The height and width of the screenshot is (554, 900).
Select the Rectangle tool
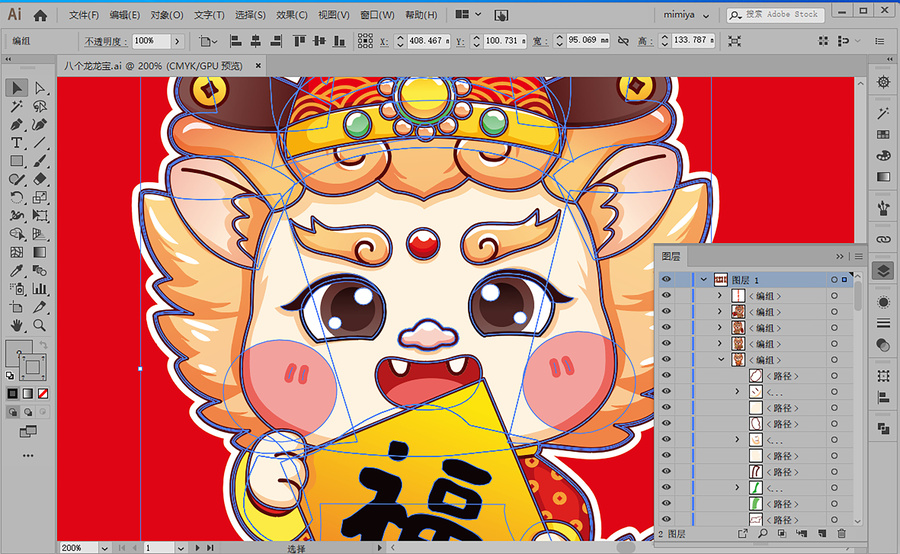(x=17, y=161)
